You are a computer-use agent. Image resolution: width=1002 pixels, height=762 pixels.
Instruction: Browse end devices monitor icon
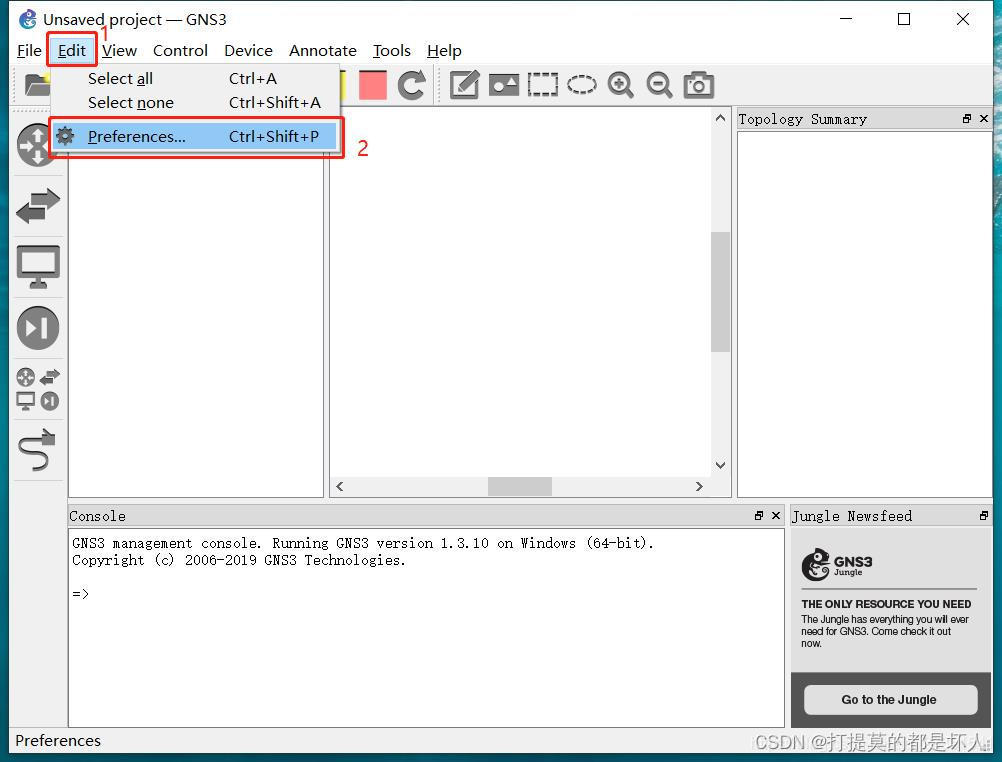[x=38, y=267]
